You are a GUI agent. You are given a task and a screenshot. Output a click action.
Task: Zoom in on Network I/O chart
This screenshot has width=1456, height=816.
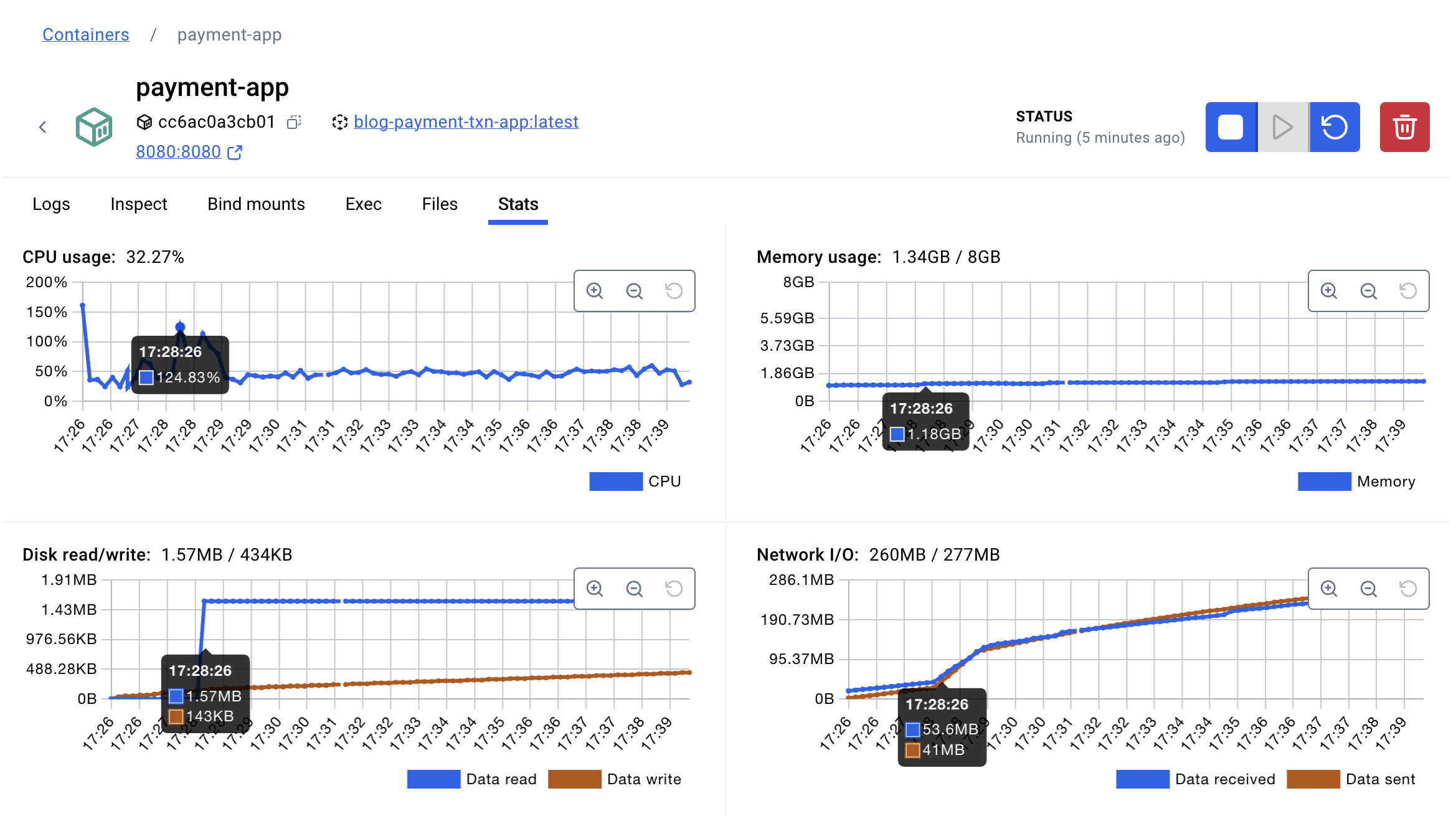(1329, 589)
